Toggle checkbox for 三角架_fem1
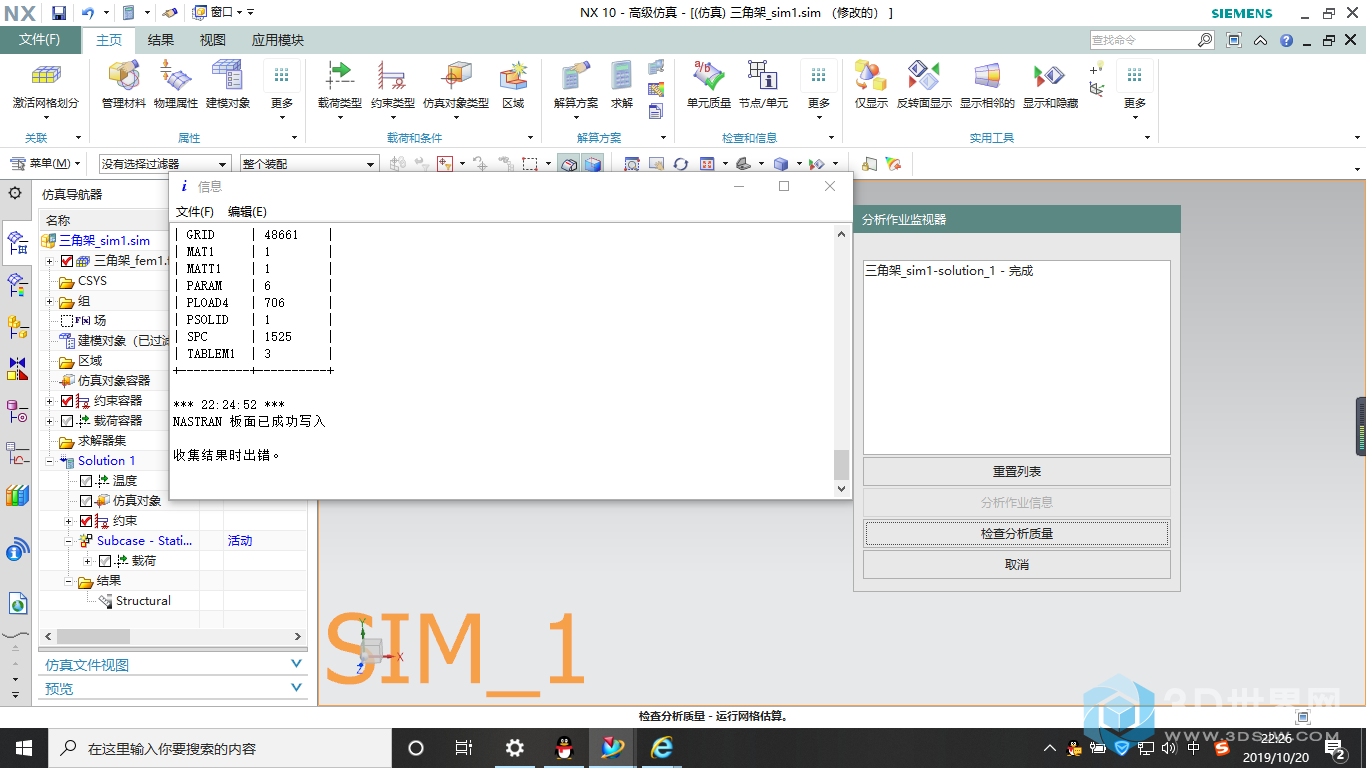 point(68,261)
